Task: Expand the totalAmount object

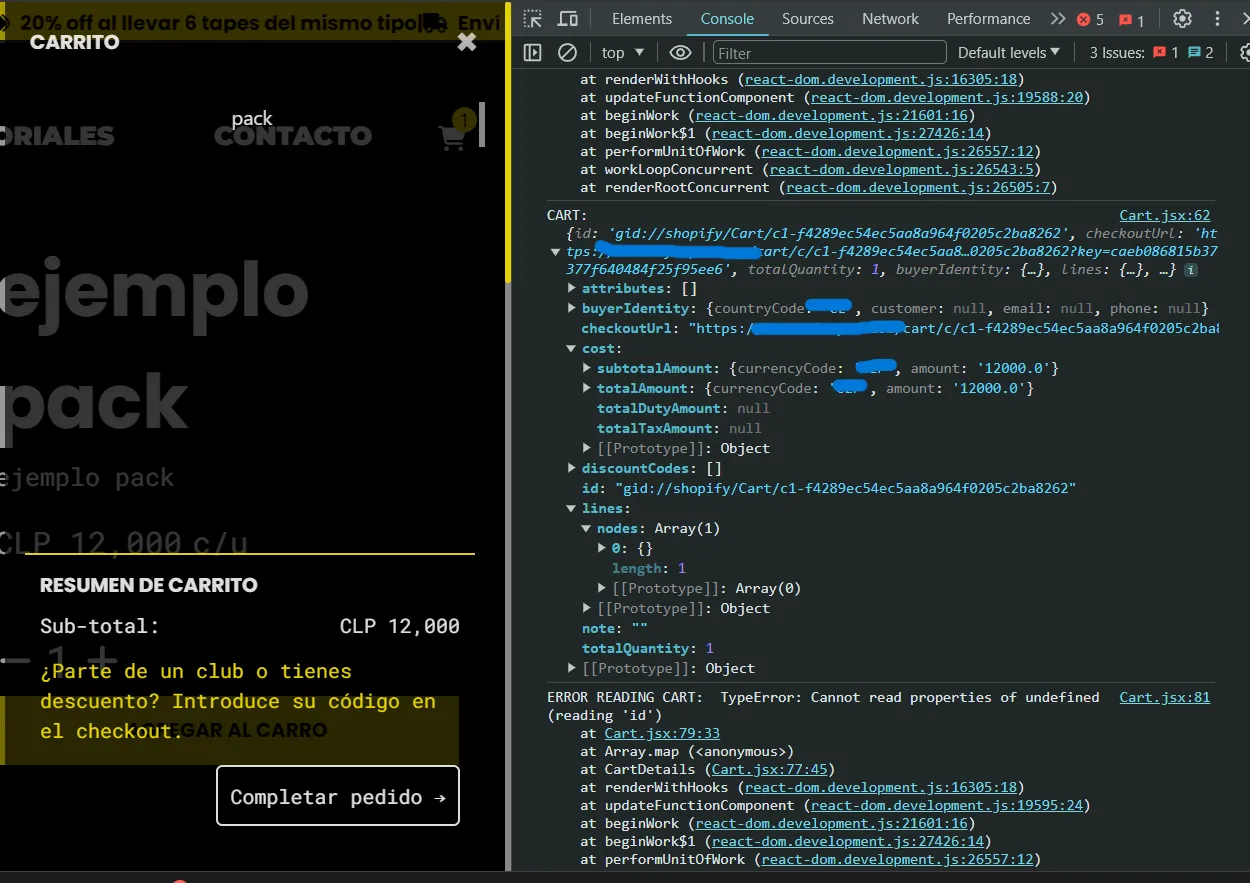Action: click(x=587, y=389)
